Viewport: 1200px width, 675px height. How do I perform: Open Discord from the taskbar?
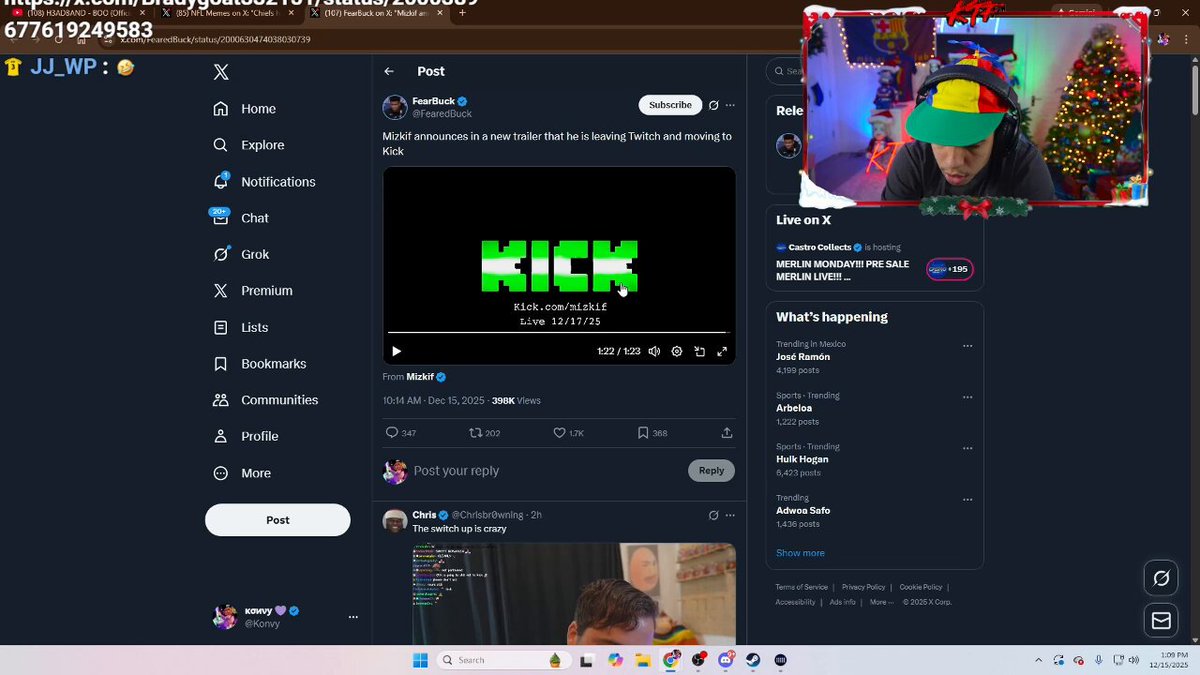[x=725, y=660]
